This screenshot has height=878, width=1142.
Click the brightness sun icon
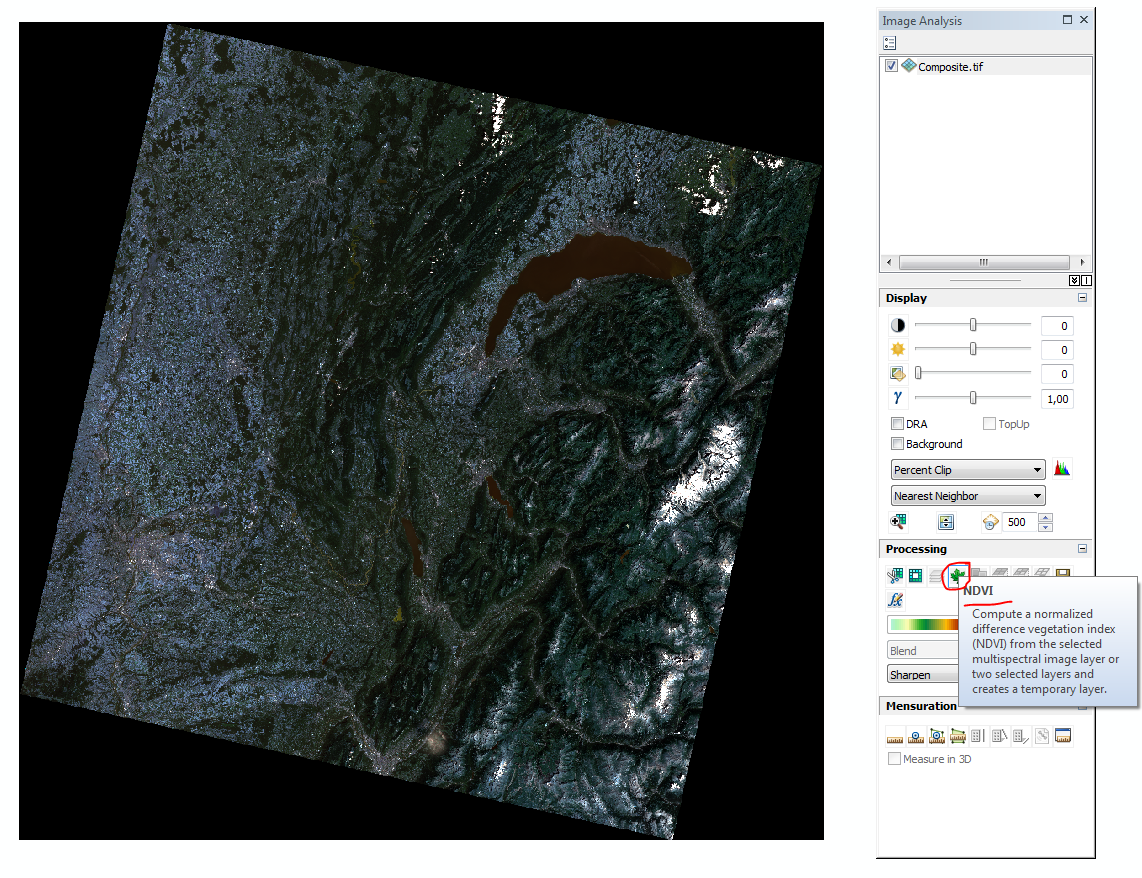point(897,349)
